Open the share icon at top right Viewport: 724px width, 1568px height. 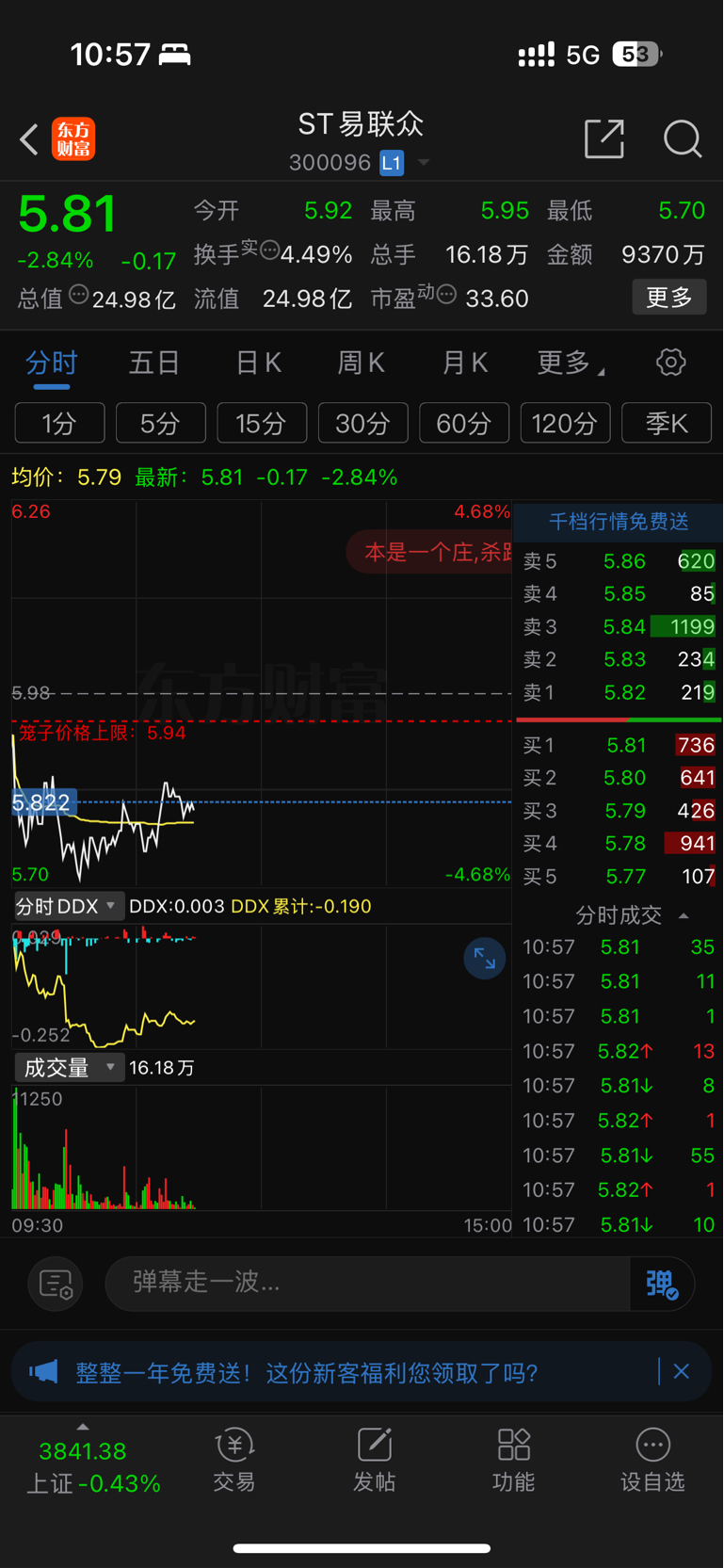604,139
